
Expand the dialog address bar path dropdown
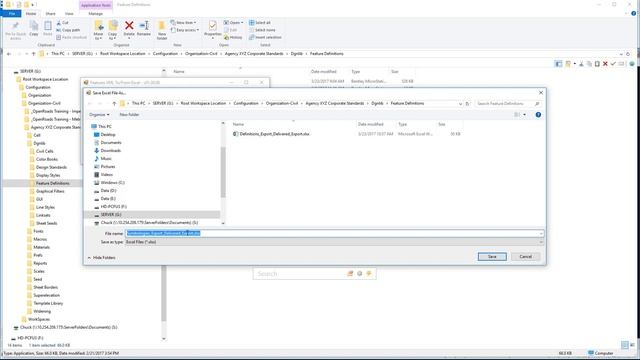(460, 104)
